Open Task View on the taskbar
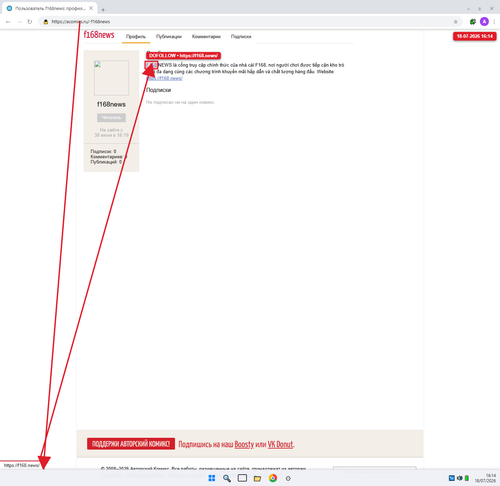The width and height of the screenshot is (500, 486). click(242, 478)
